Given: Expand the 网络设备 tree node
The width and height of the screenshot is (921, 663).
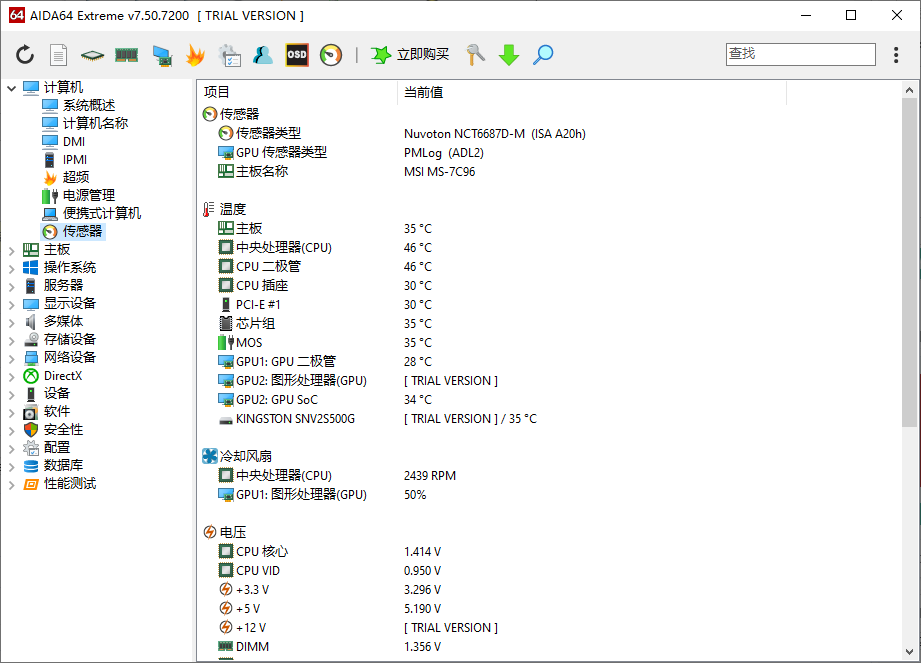Looking at the screenshot, I should pyautogui.click(x=11, y=359).
